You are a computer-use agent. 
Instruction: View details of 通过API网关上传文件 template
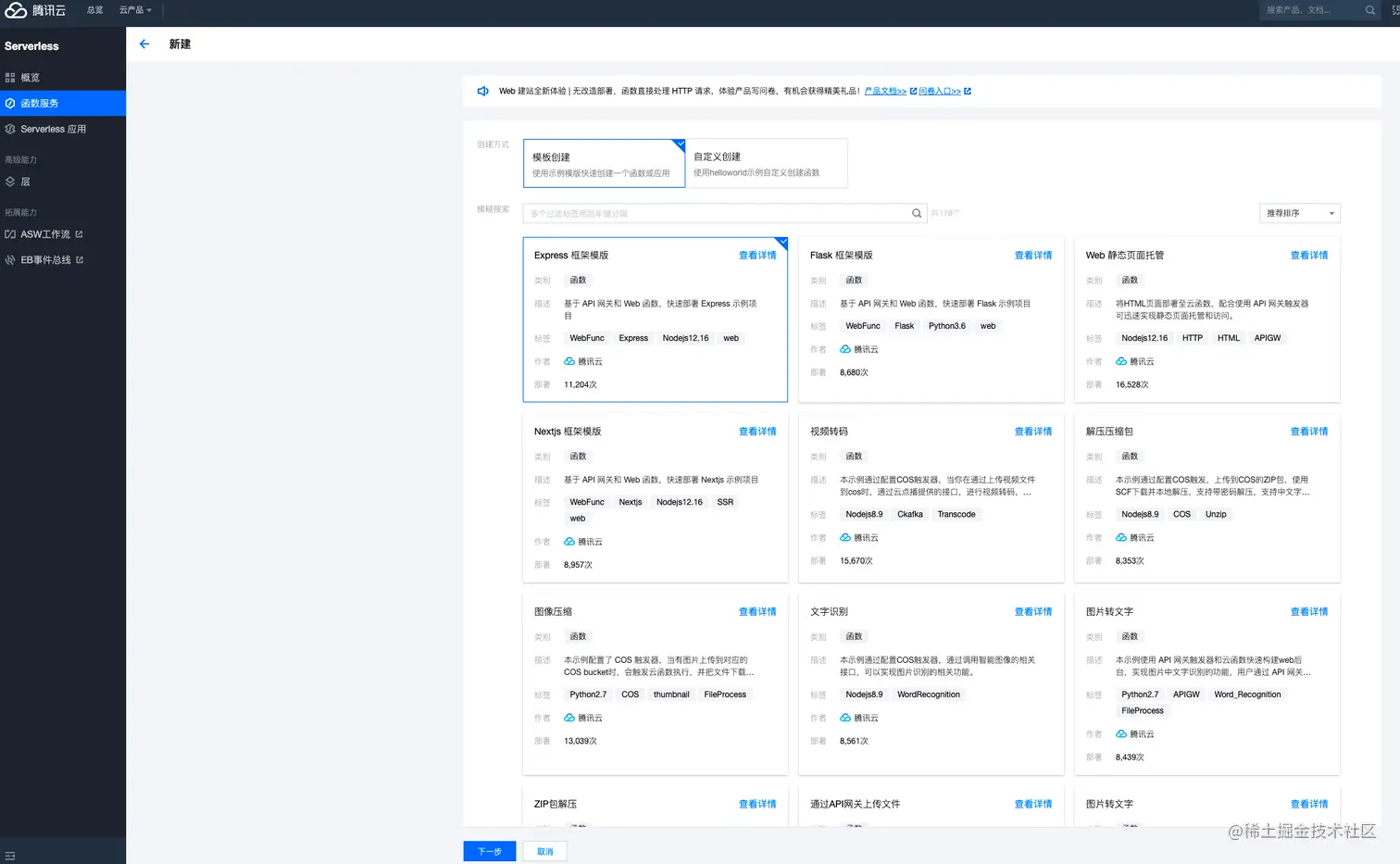1033,805
